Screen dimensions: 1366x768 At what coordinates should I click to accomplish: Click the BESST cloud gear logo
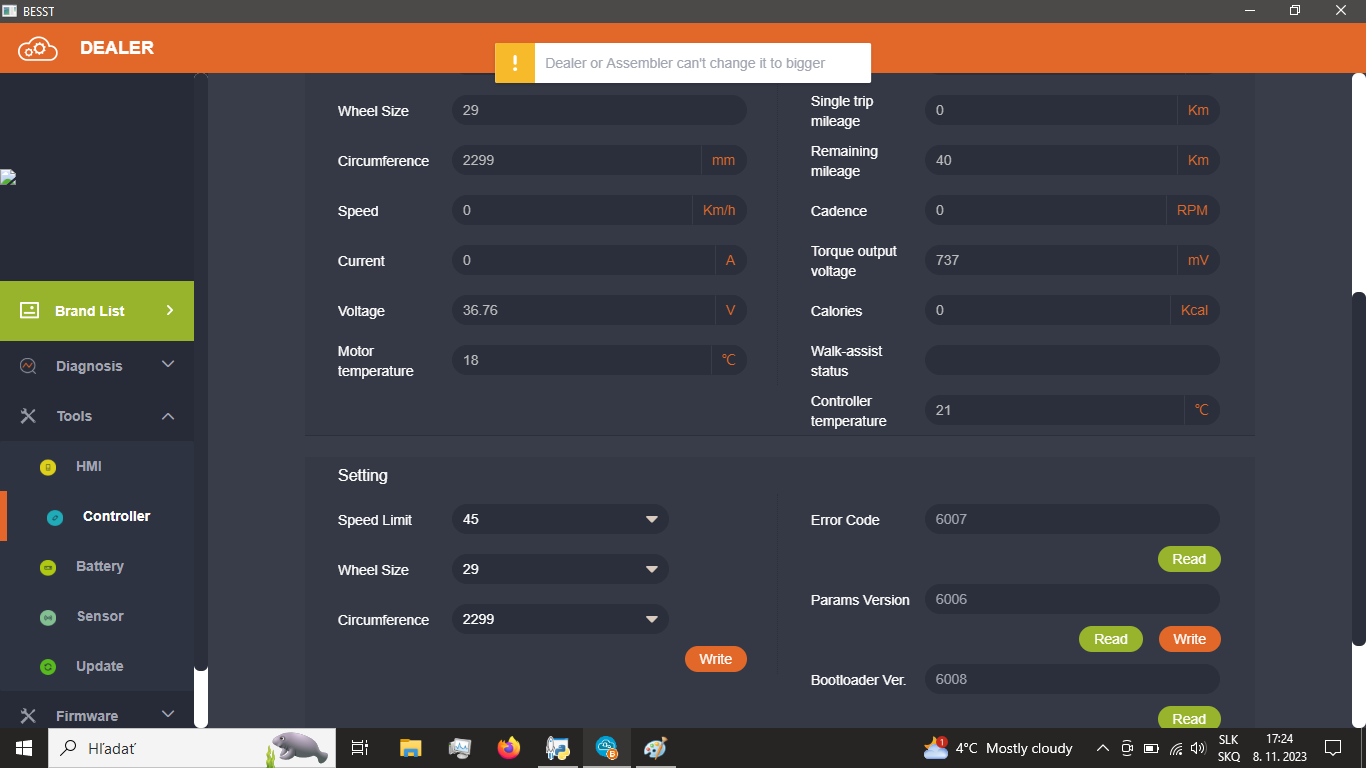point(38,48)
